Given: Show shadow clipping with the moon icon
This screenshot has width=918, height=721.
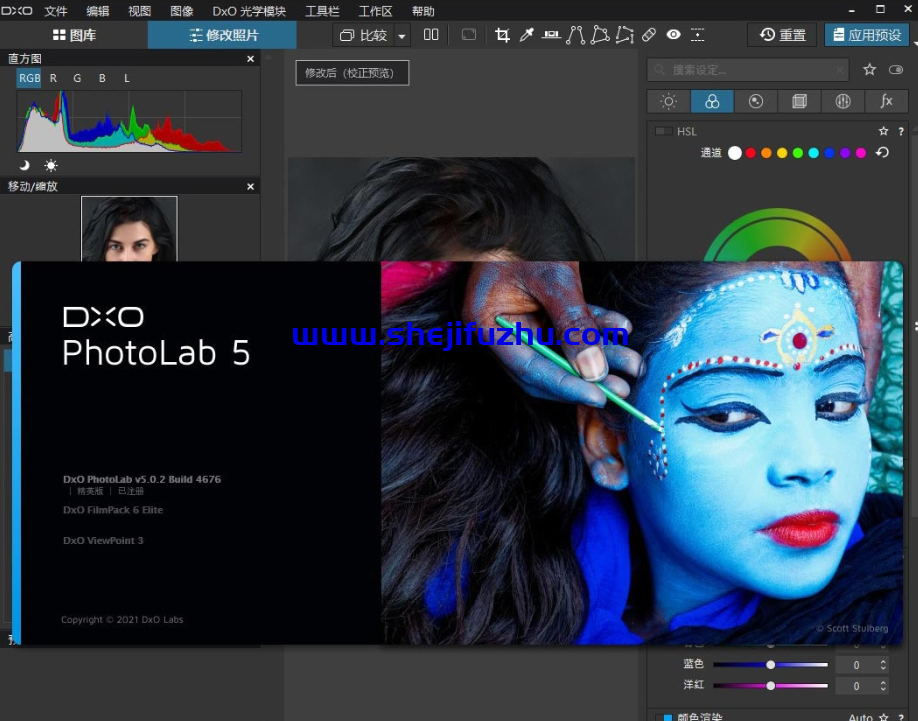Looking at the screenshot, I should 24,166.
